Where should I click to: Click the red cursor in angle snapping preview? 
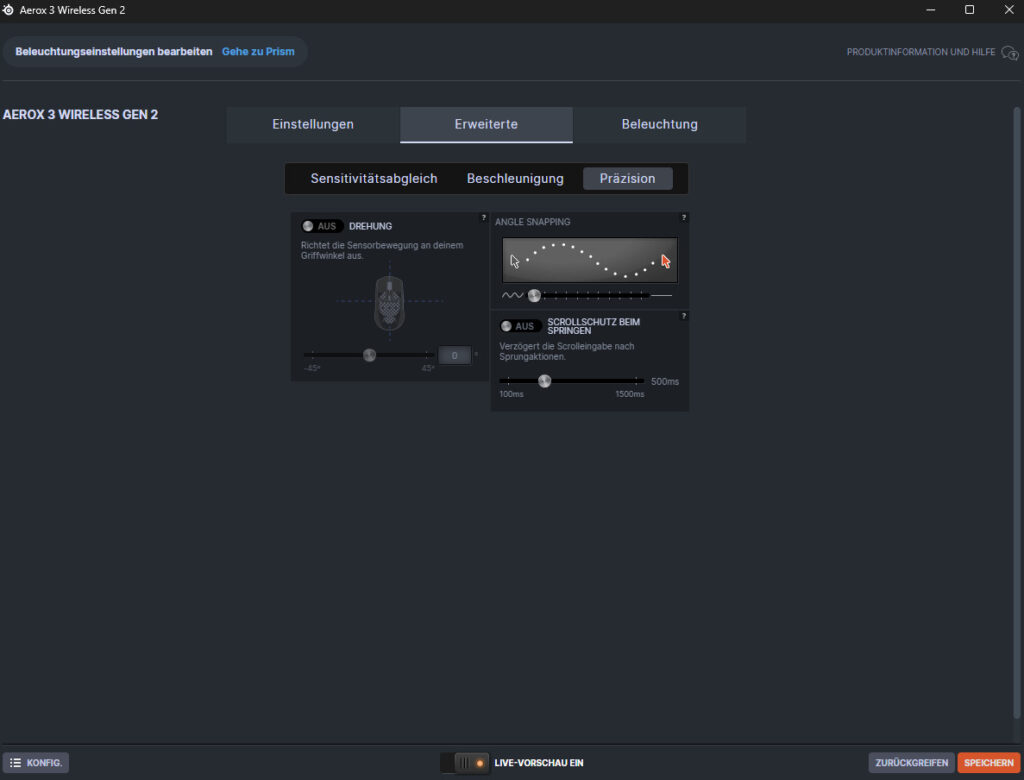[666, 262]
